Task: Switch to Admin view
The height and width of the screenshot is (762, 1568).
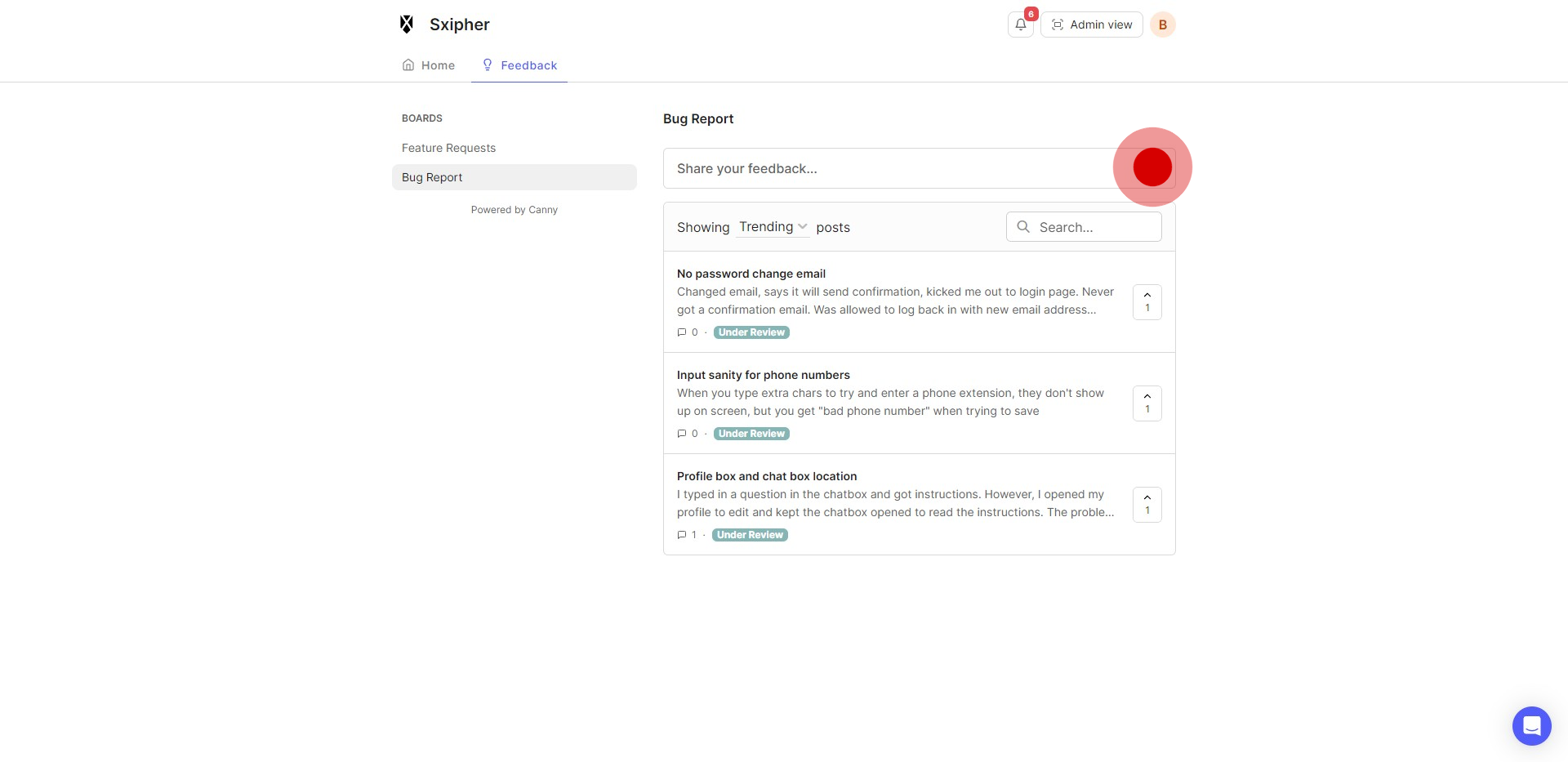Action: click(x=1091, y=25)
